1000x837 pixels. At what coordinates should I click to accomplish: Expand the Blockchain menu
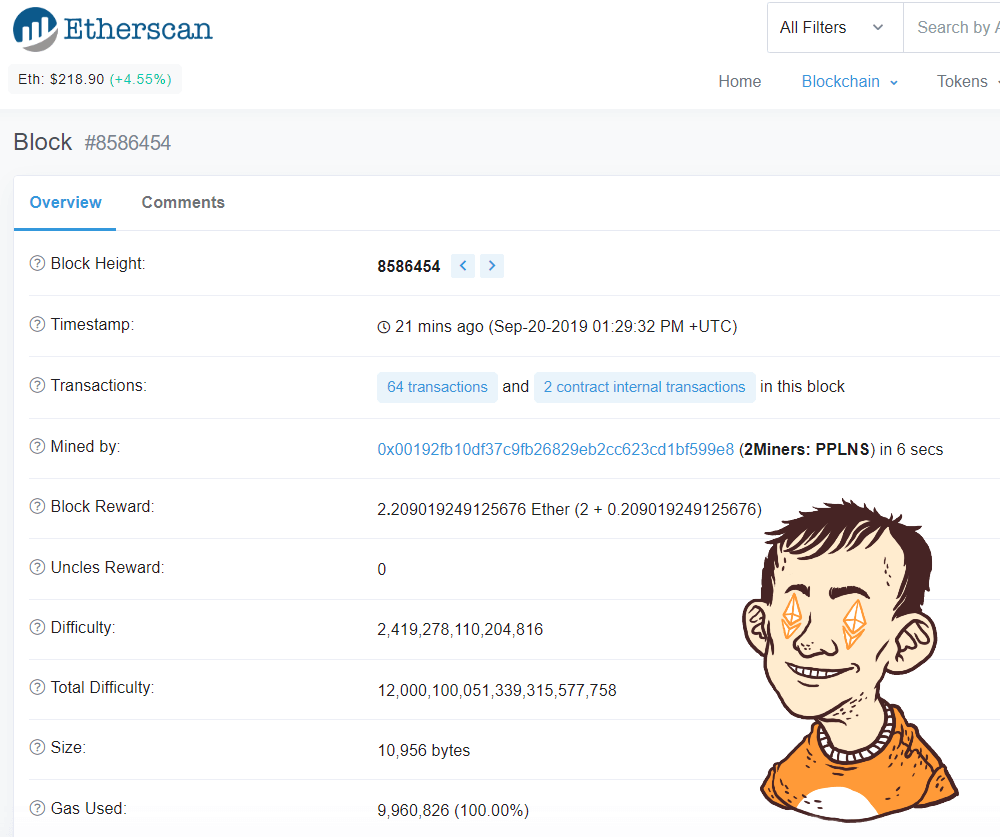[849, 82]
